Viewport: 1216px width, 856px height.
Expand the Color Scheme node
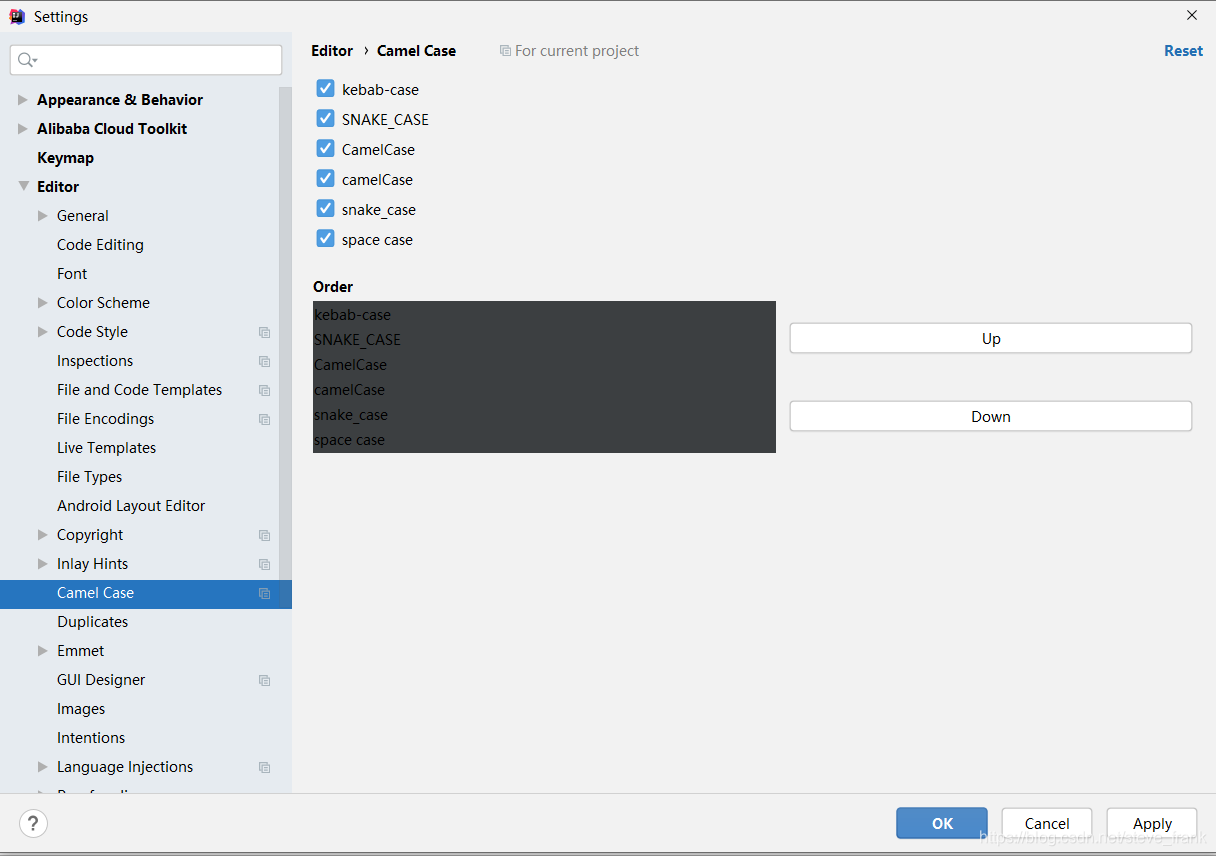point(43,303)
